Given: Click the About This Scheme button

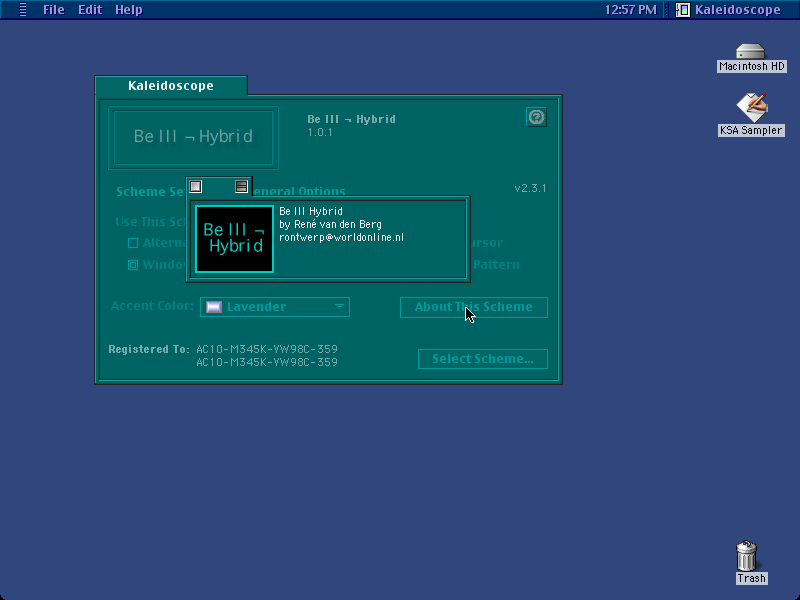Looking at the screenshot, I should (473, 307).
